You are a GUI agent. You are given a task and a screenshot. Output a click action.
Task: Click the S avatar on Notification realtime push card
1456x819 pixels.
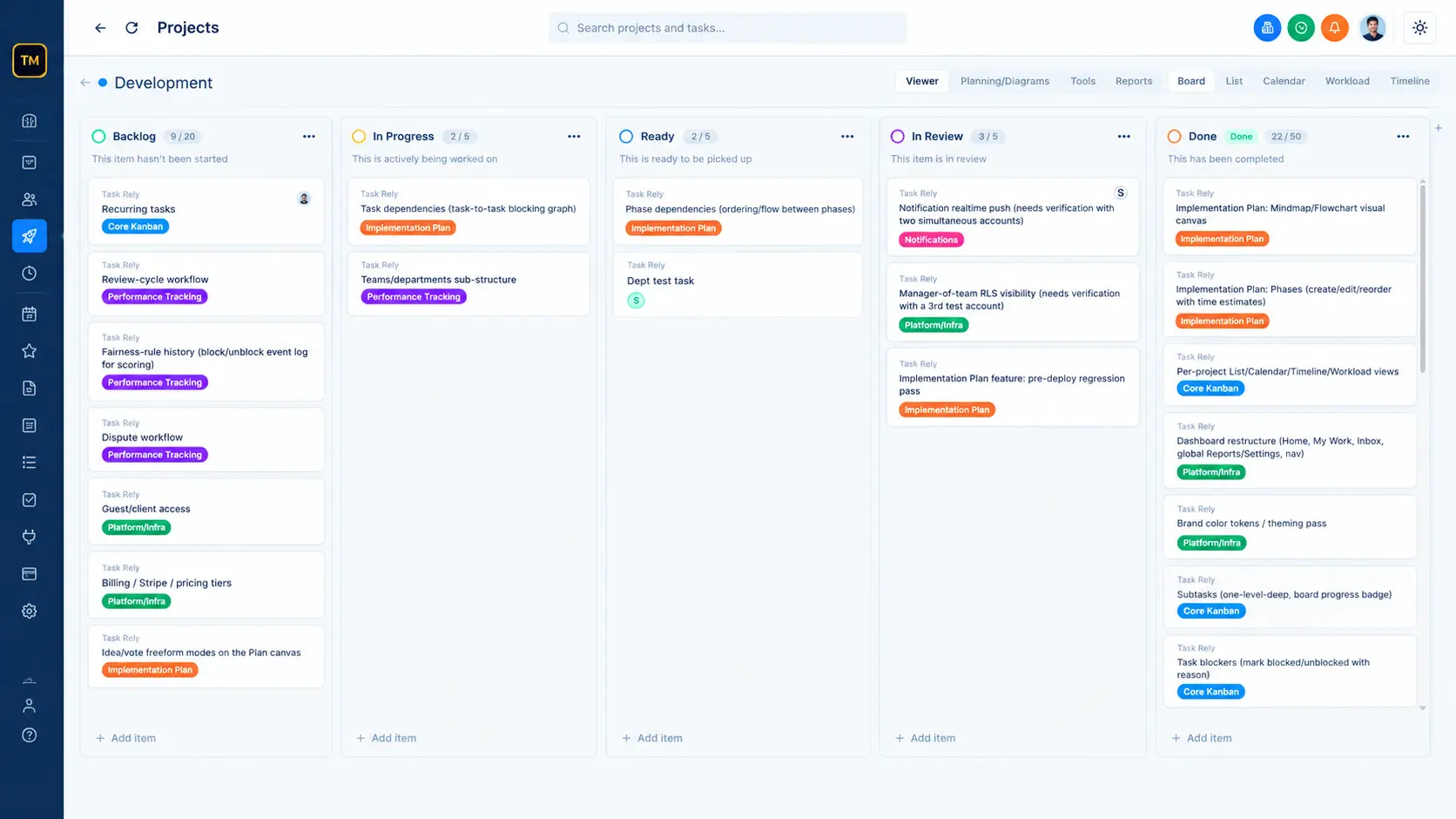pos(1121,193)
